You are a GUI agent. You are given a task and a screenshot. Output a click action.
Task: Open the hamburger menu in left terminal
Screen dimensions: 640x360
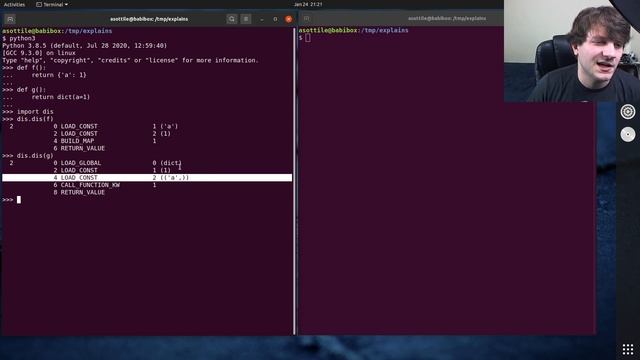pos(246,19)
